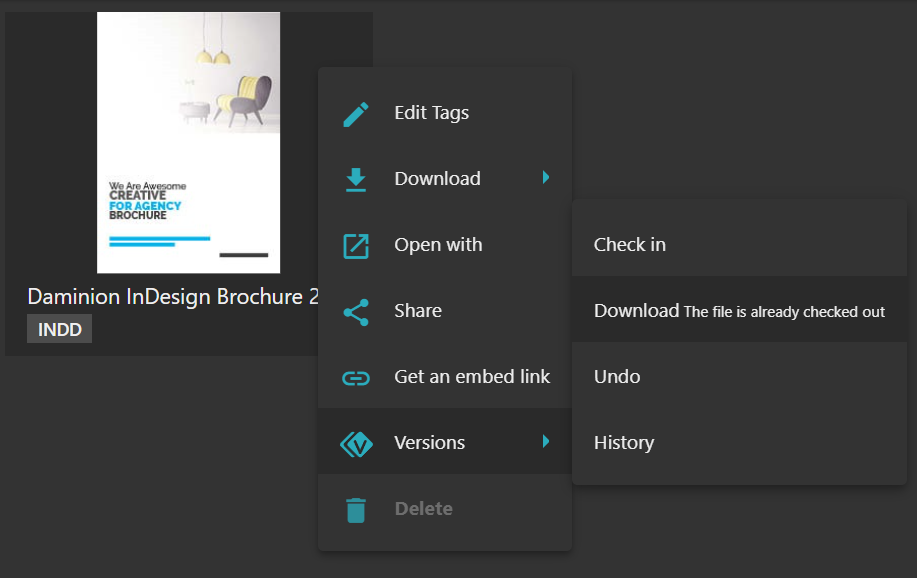The image size is (917, 578).
Task: Click the Open with external-link icon
Action: (x=356, y=246)
